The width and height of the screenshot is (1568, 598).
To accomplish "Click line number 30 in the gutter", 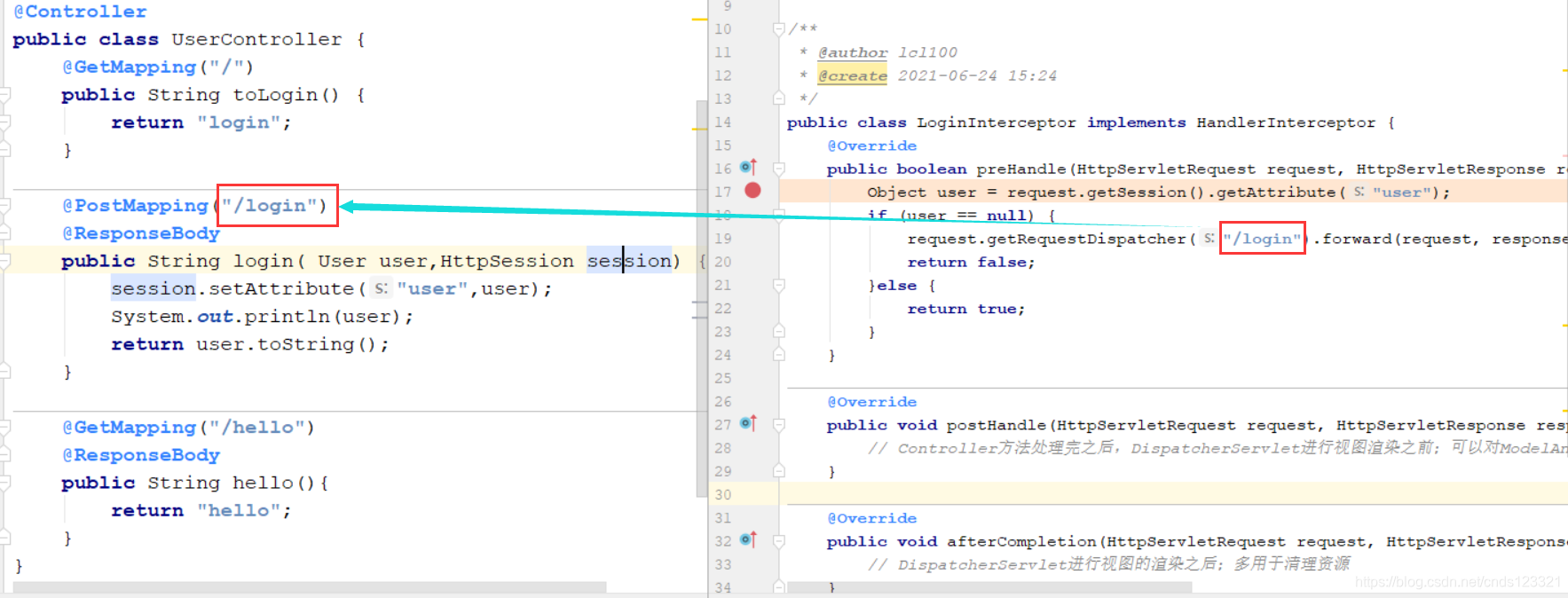I will click(x=723, y=494).
